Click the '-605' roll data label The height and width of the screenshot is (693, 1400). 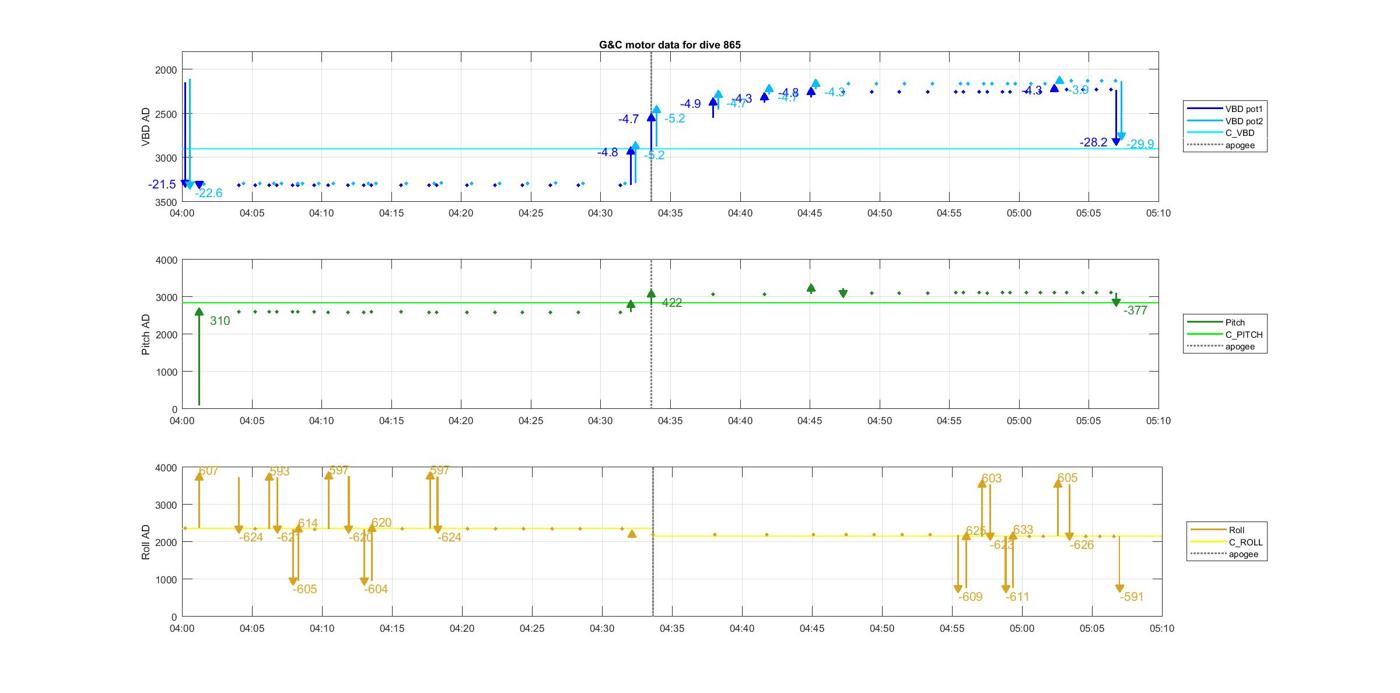coord(304,590)
